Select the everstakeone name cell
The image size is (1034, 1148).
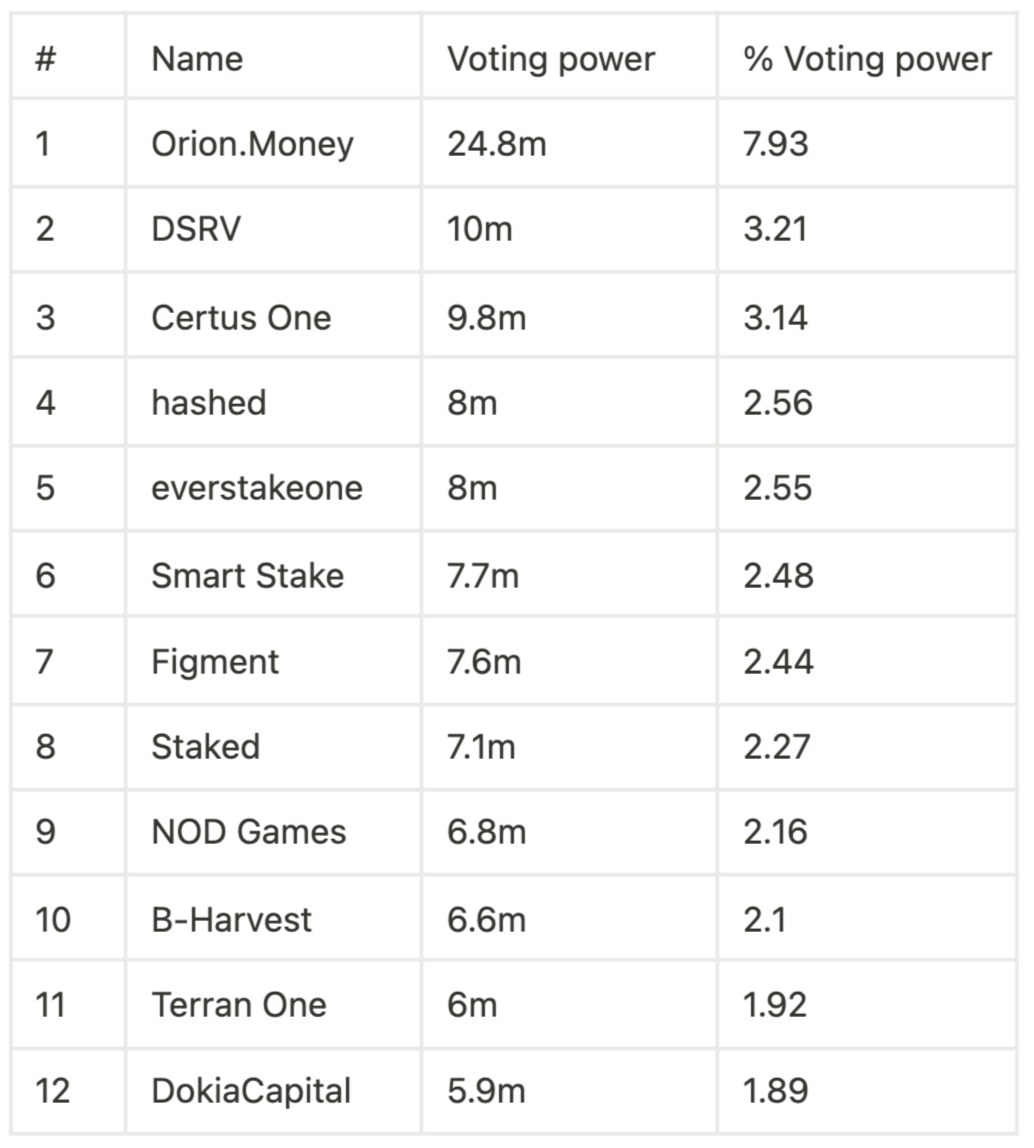(x=257, y=488)
